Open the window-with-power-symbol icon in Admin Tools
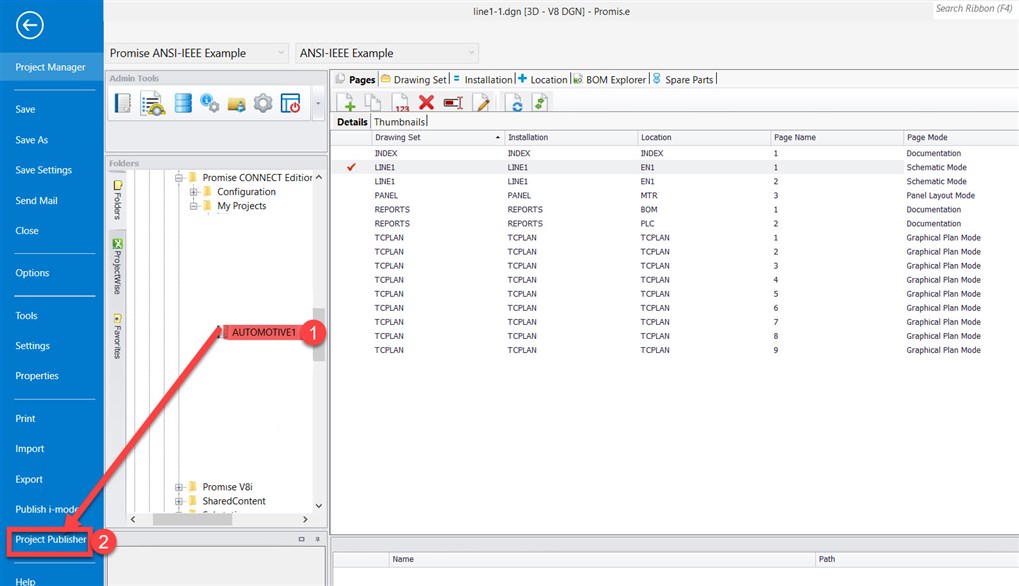 pyautogui.click(x=290, y=103)
